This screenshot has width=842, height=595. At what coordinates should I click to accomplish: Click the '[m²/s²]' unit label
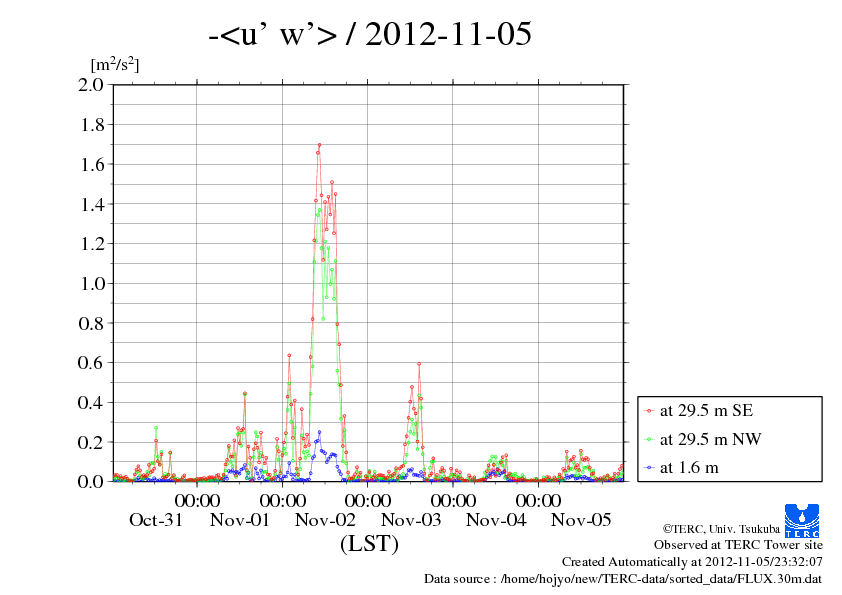tap(115, 65)
